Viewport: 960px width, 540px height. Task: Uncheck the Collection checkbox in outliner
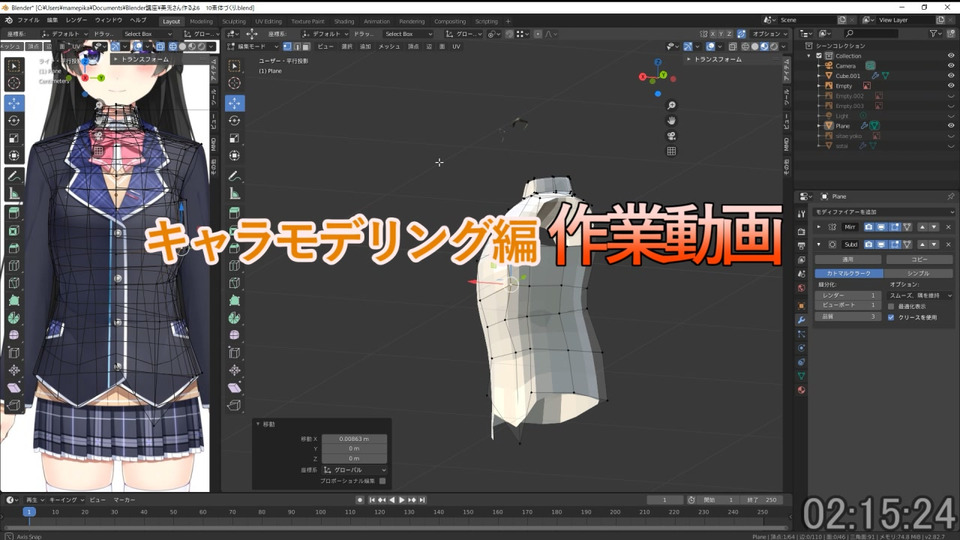tap(819, 56)
